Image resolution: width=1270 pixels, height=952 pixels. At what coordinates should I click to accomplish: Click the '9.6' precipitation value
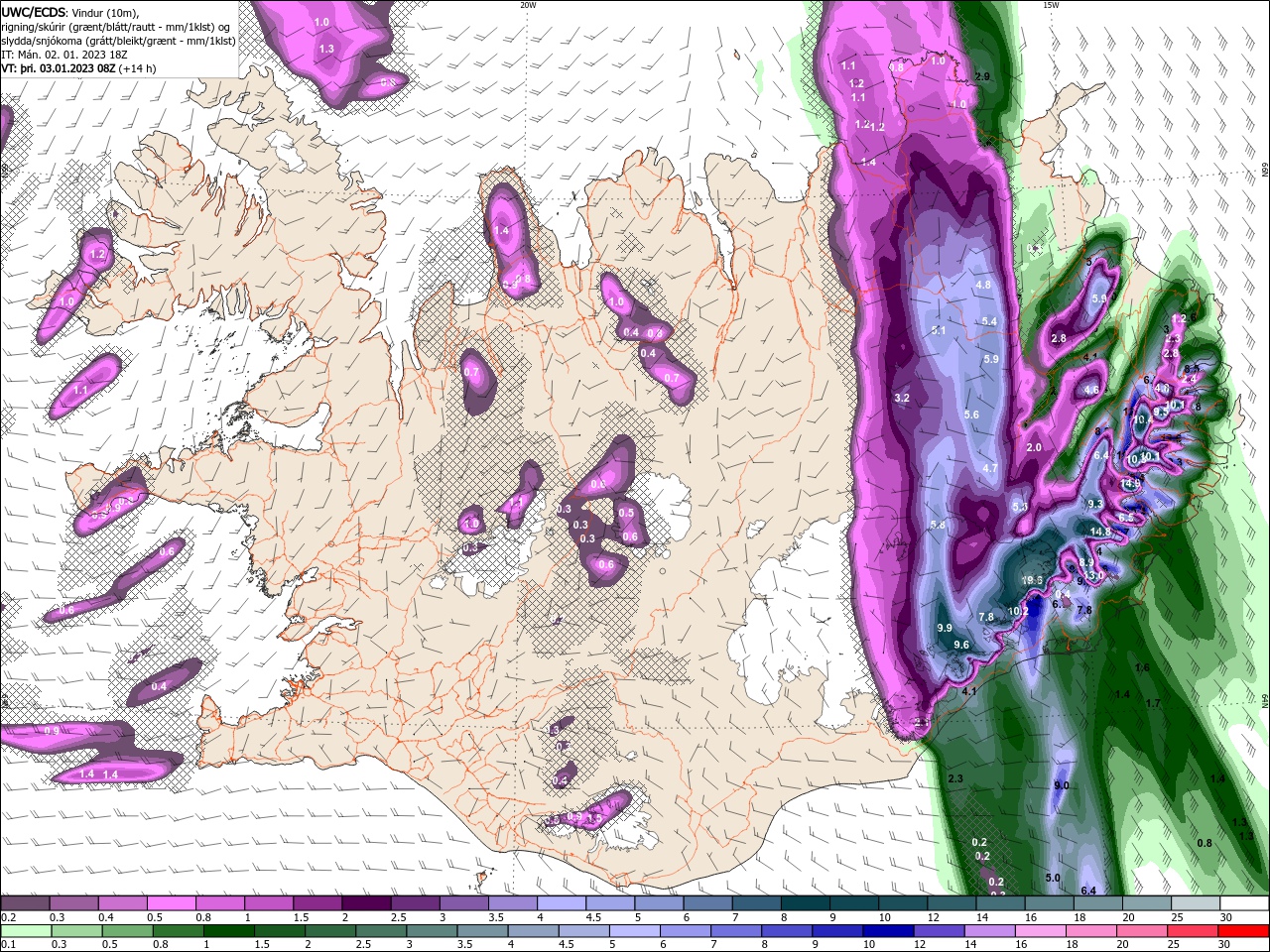point(961,645)
